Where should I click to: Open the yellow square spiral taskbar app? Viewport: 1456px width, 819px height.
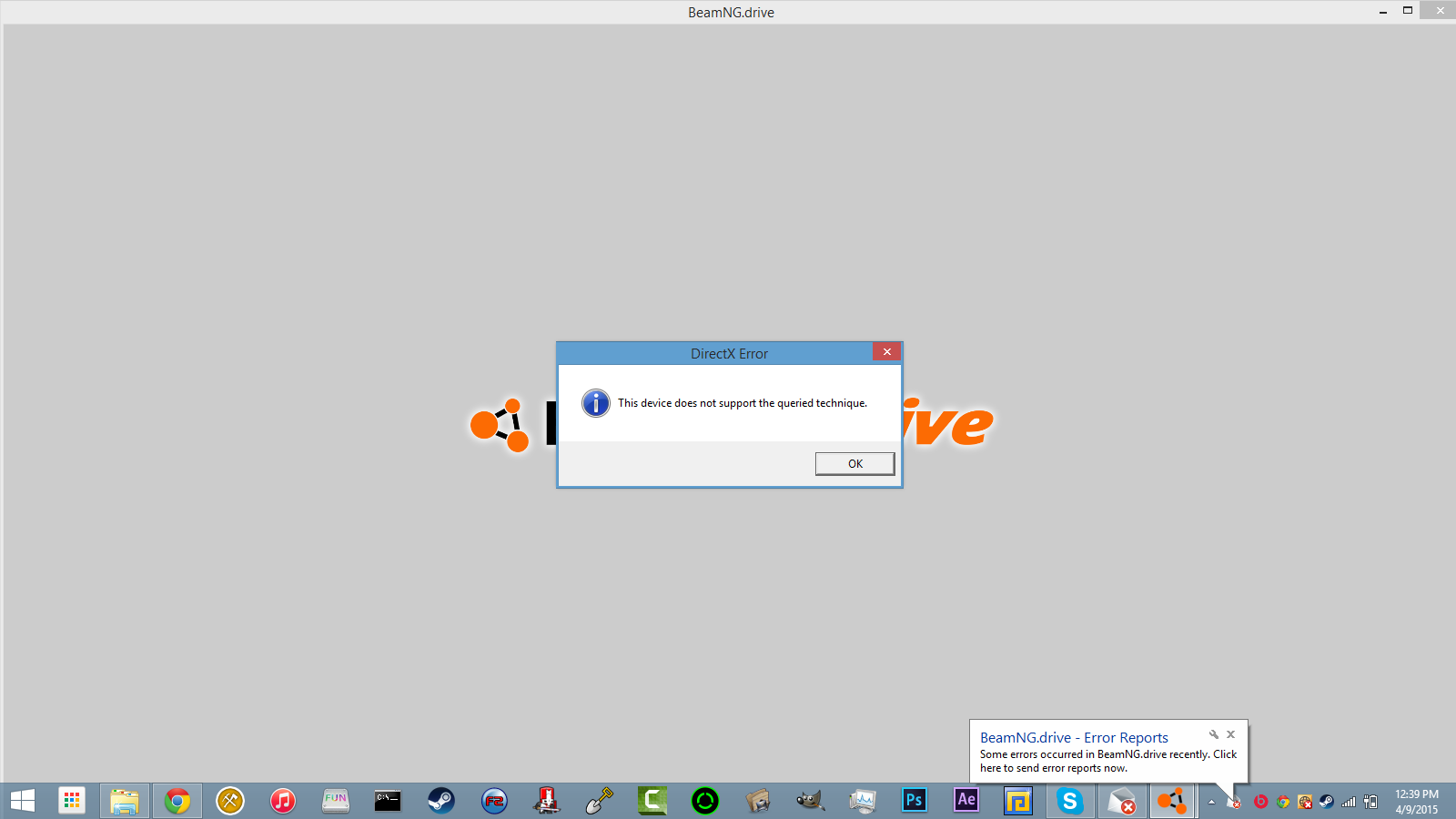pyautogui.click(x=1018, y=801)
